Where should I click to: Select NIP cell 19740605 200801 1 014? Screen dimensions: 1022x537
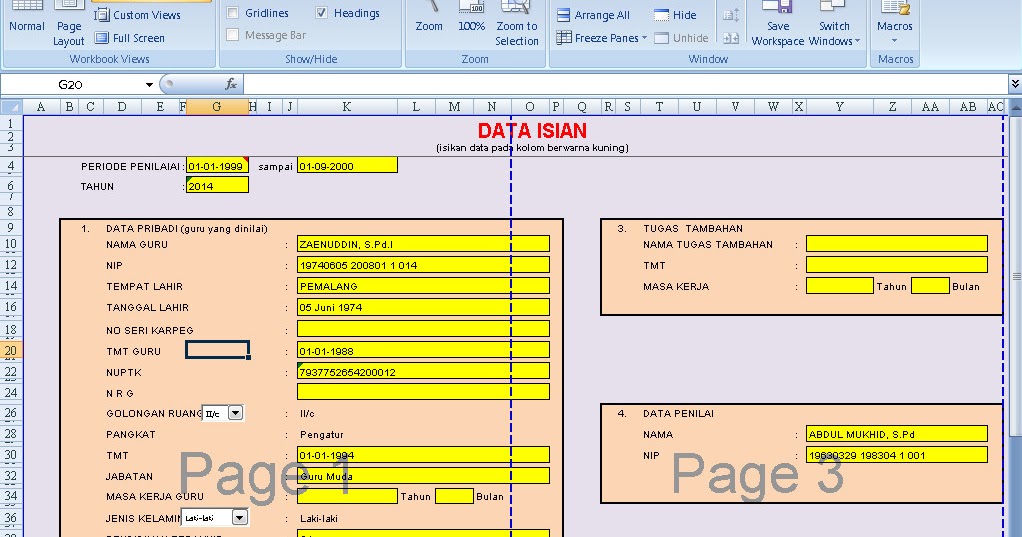(423, 265)
